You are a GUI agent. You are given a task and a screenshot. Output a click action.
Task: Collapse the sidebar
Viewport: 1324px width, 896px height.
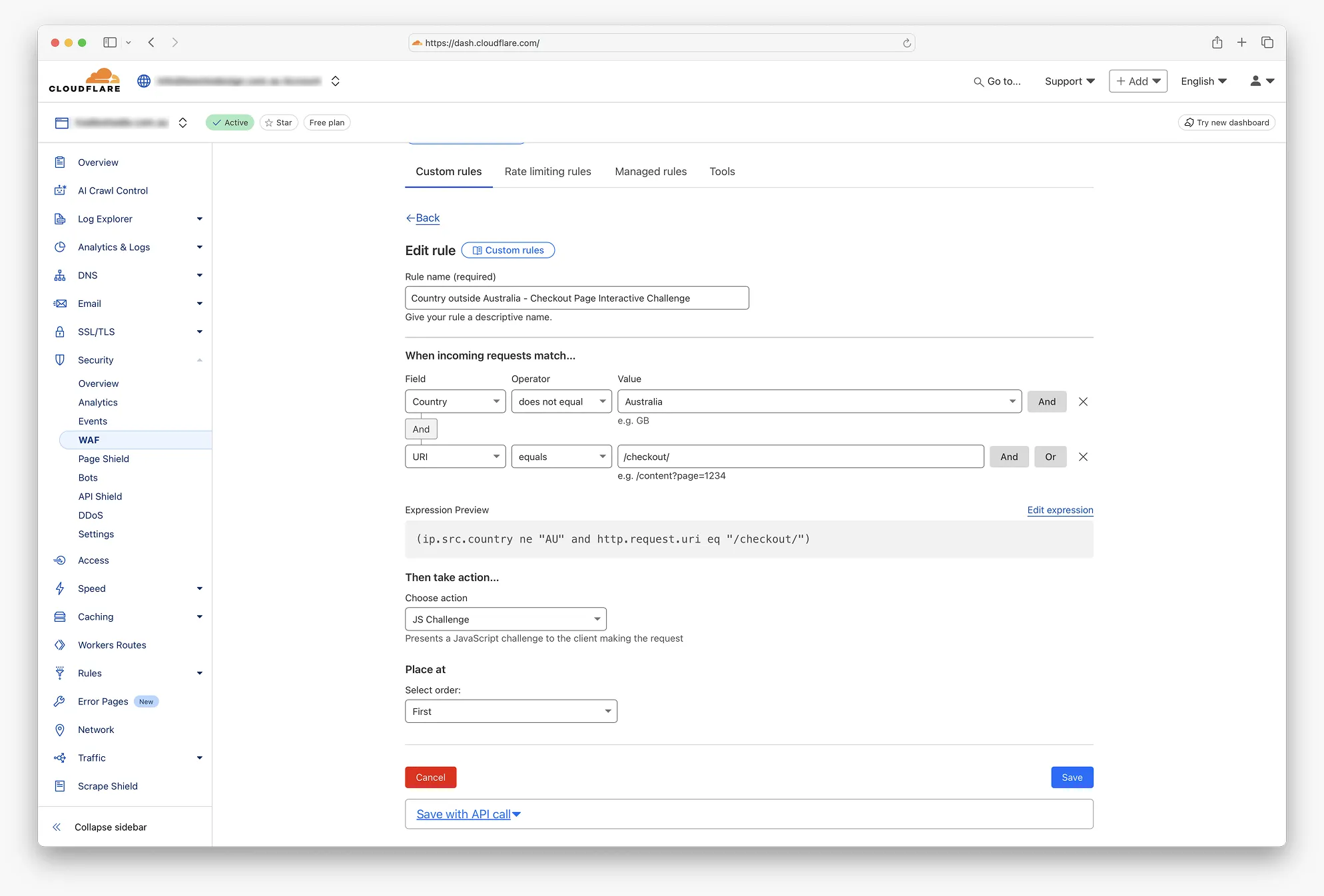(111, 827)
